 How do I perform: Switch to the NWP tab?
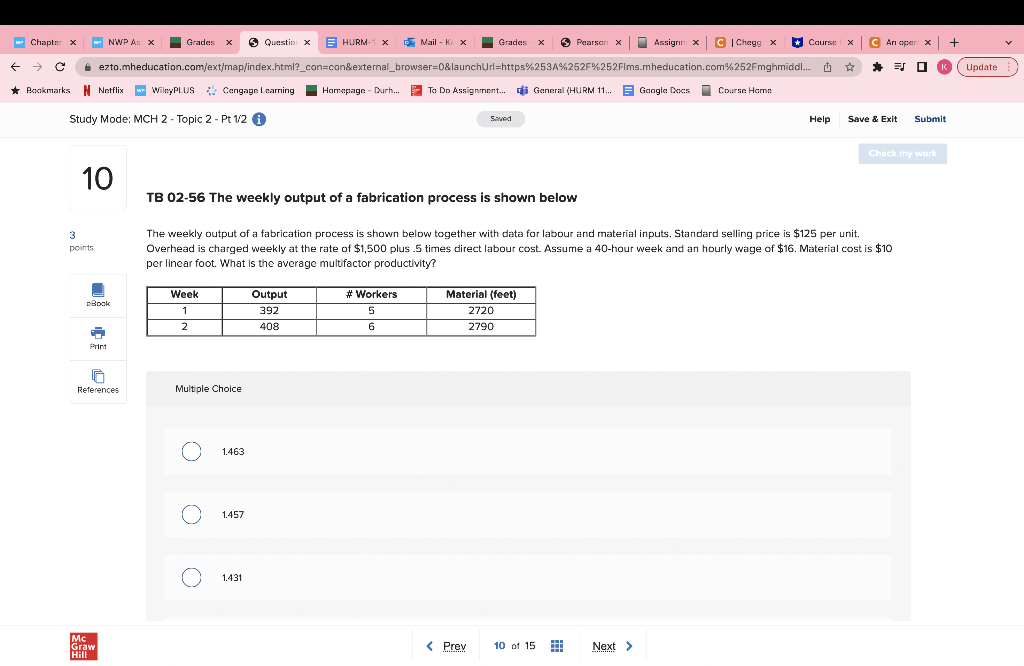(x=121, y=42)
